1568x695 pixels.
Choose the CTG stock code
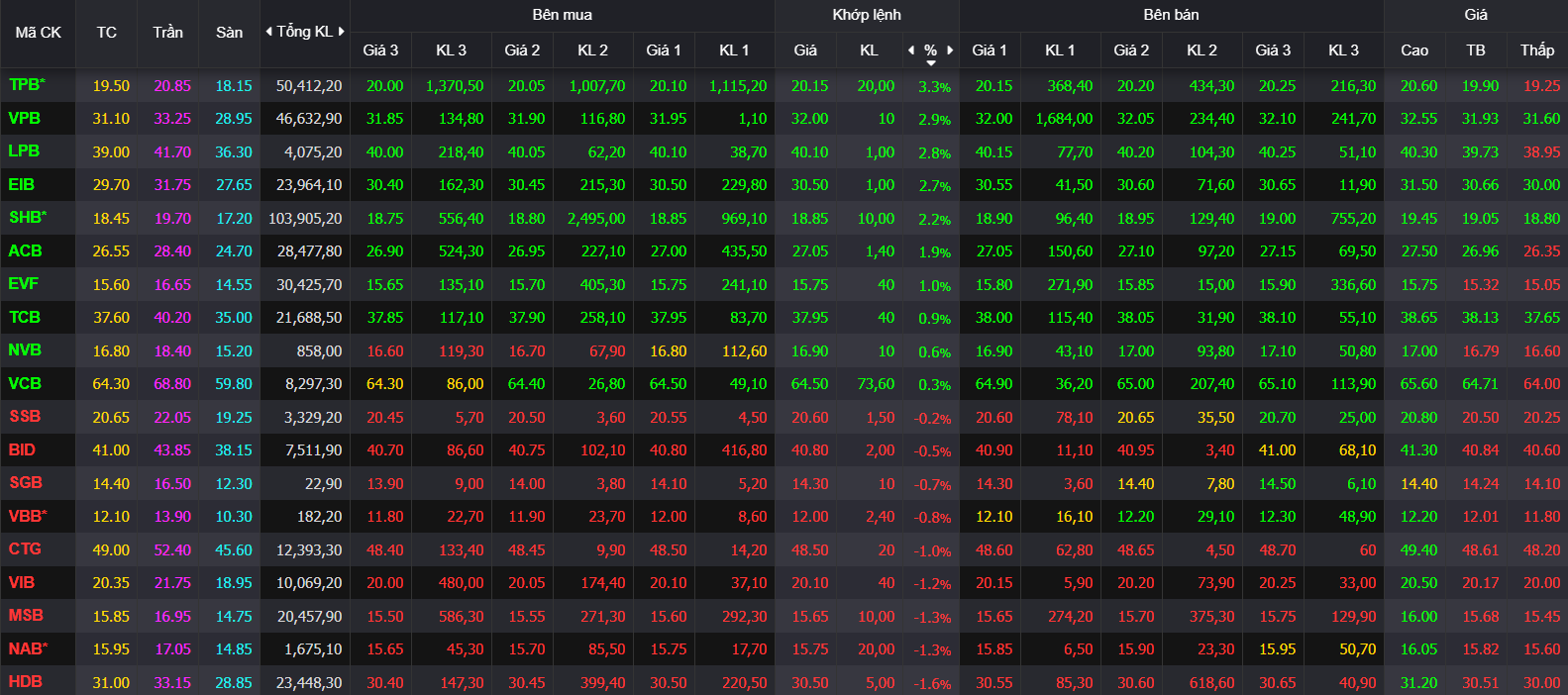(x=25, y=549)
